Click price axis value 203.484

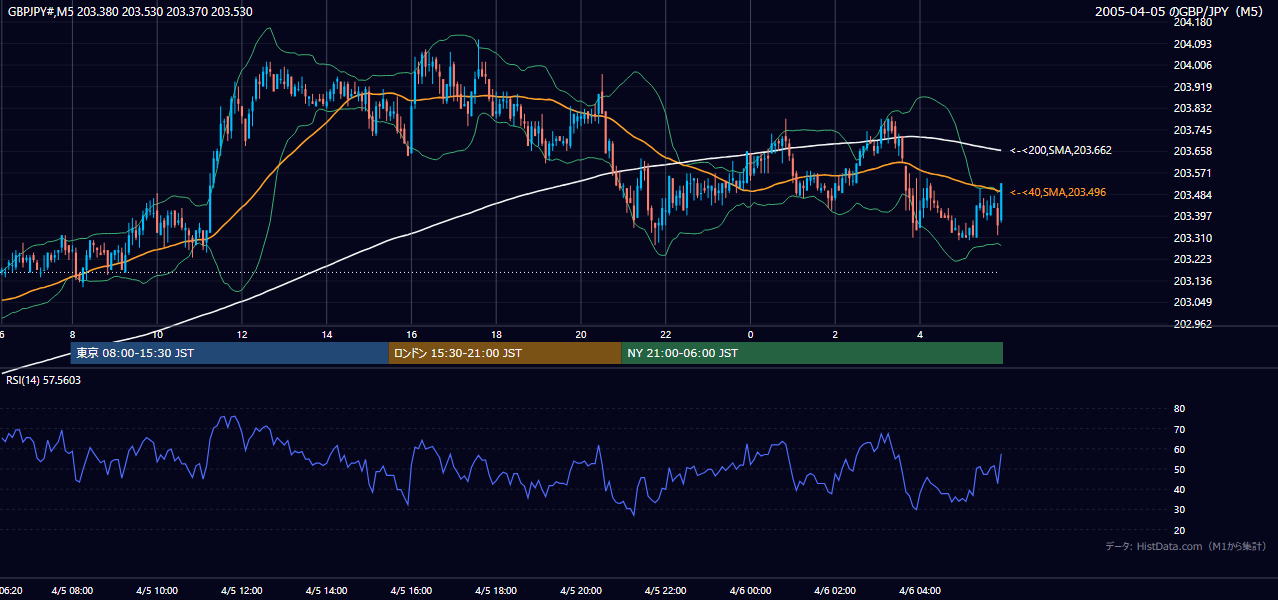tap(1192, 194)
